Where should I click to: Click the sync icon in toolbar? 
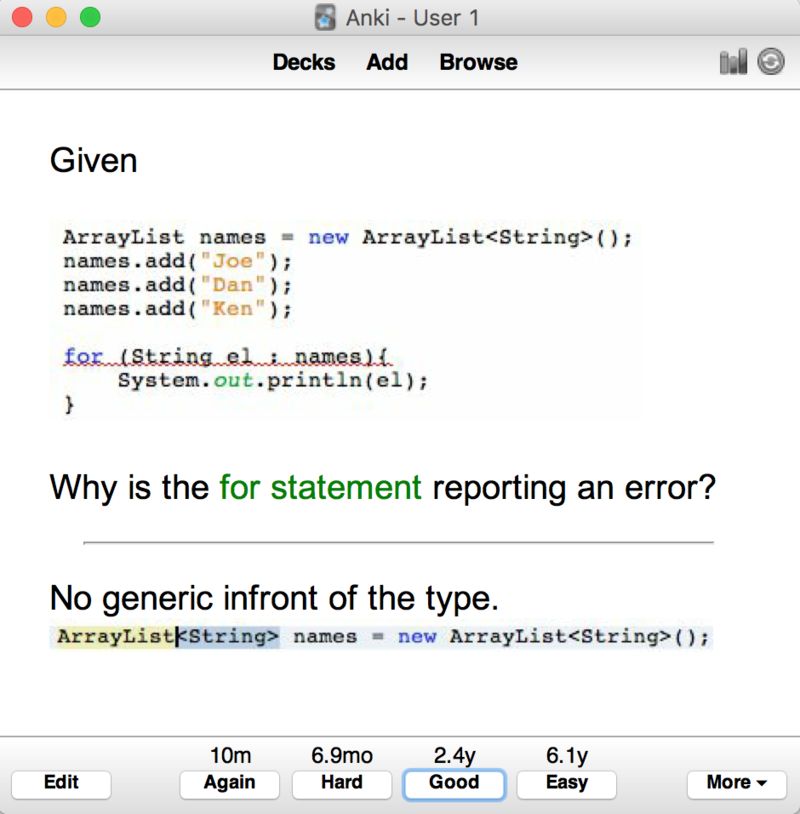point(770,62)
